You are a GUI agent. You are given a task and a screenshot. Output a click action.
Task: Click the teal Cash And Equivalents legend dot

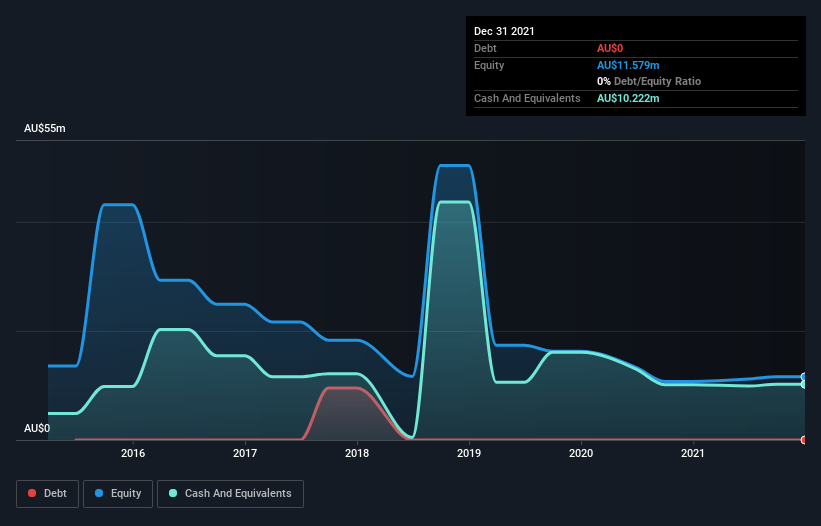click(173, 493)
